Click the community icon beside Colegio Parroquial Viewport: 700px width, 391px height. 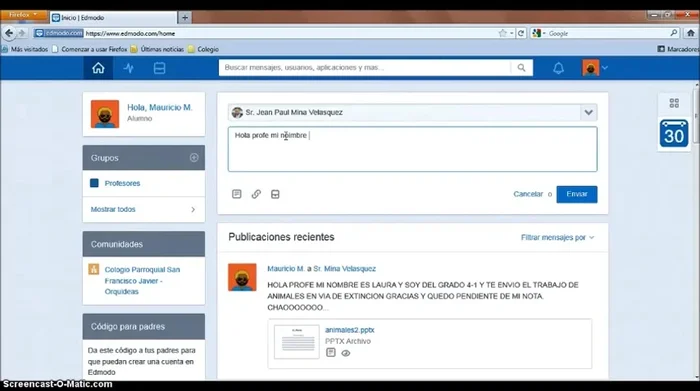pyautogui.click(x=93, y=269)
